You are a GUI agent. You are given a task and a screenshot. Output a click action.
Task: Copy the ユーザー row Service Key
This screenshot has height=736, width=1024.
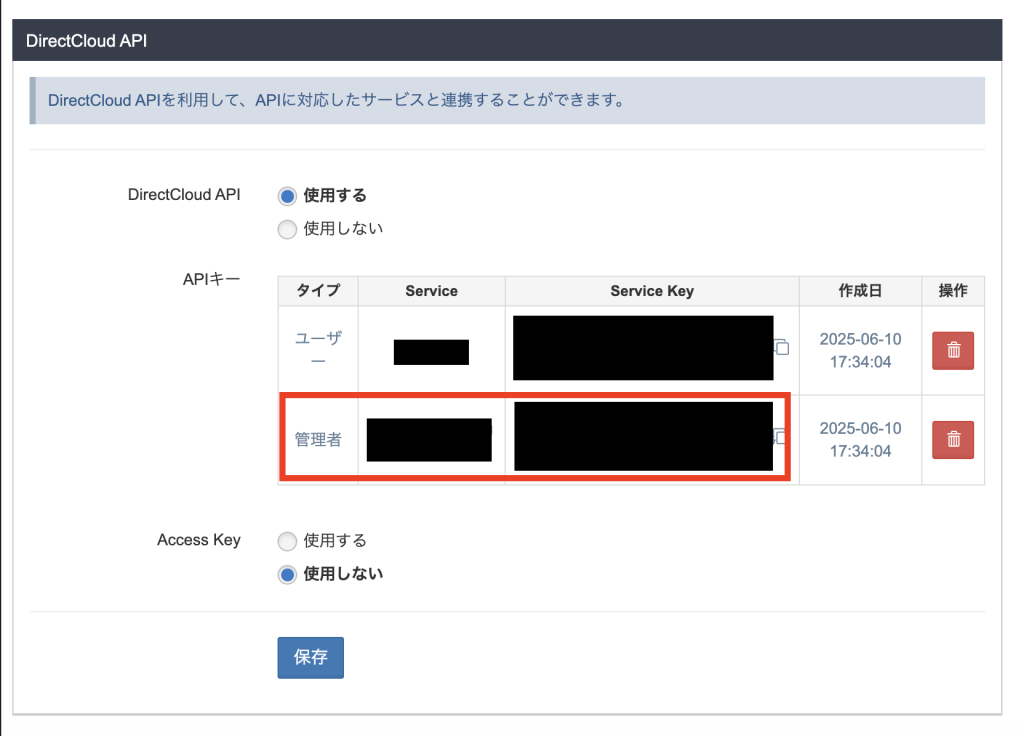click(782, 348)
